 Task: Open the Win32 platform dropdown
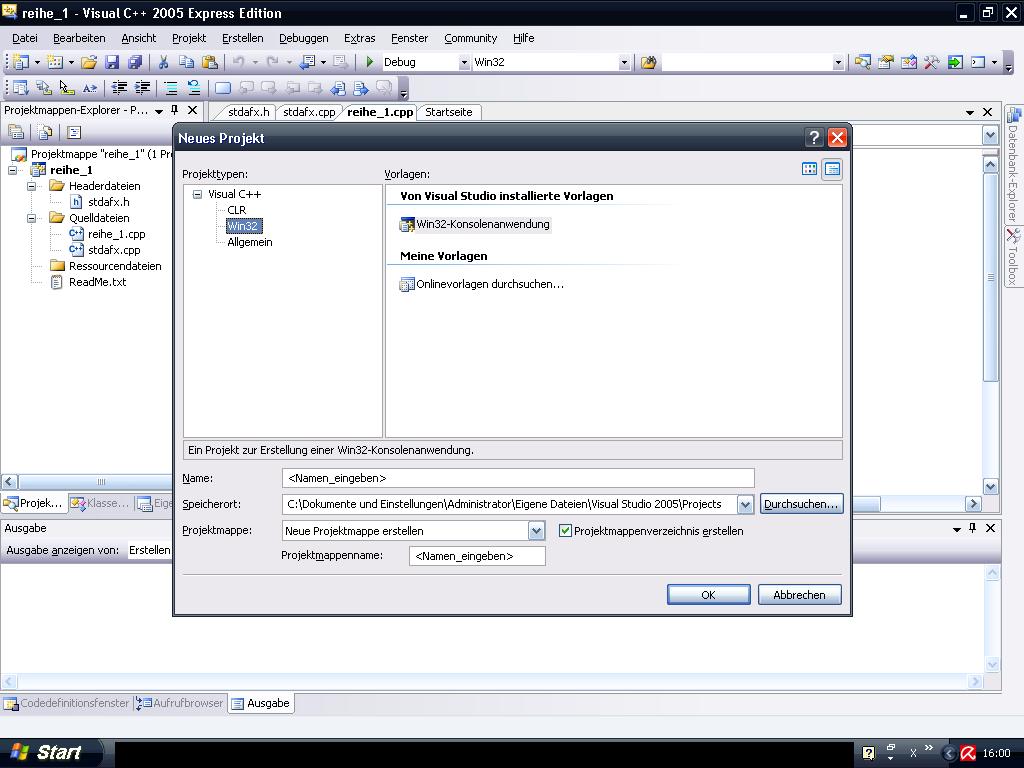point(624,62)
